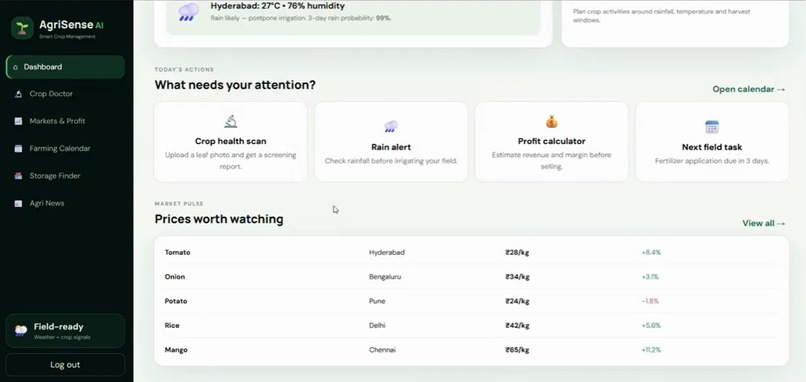This screenshot has width=806, height=382.
Task: Click the Field-ready status card
Action: tap(65, 332)
